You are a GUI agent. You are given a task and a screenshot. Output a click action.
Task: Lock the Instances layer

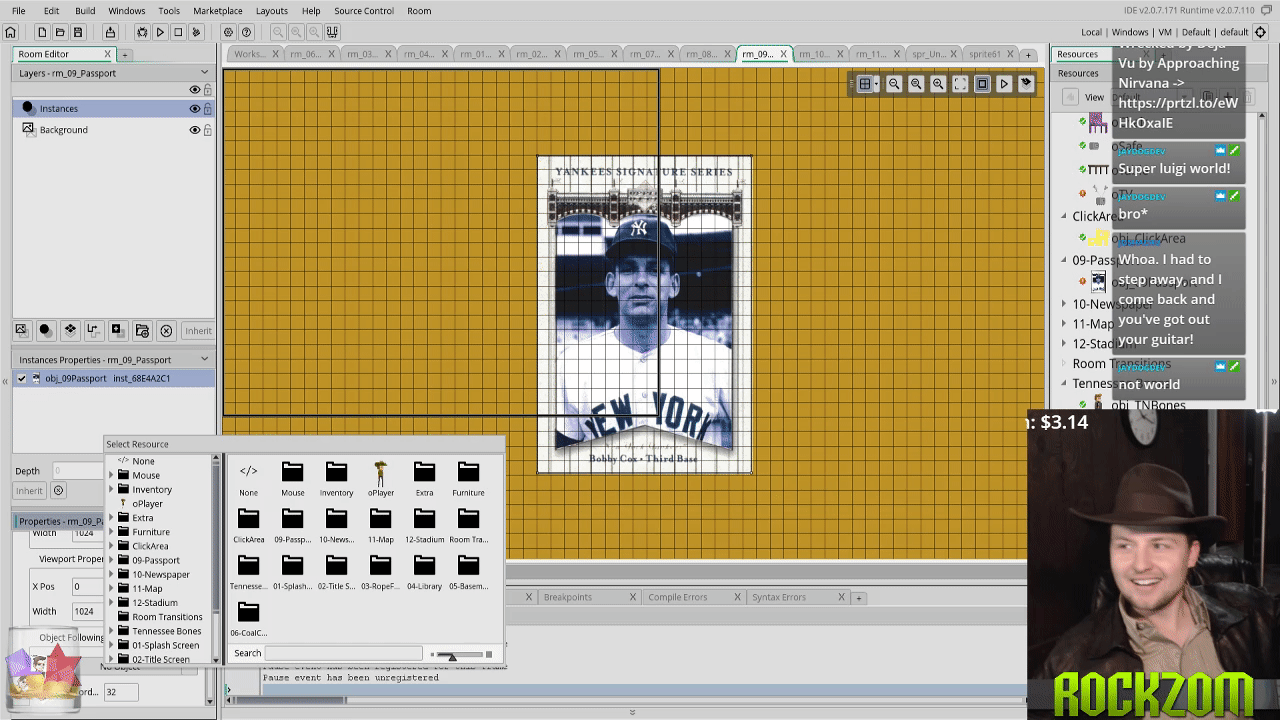[x=208, y=108]
